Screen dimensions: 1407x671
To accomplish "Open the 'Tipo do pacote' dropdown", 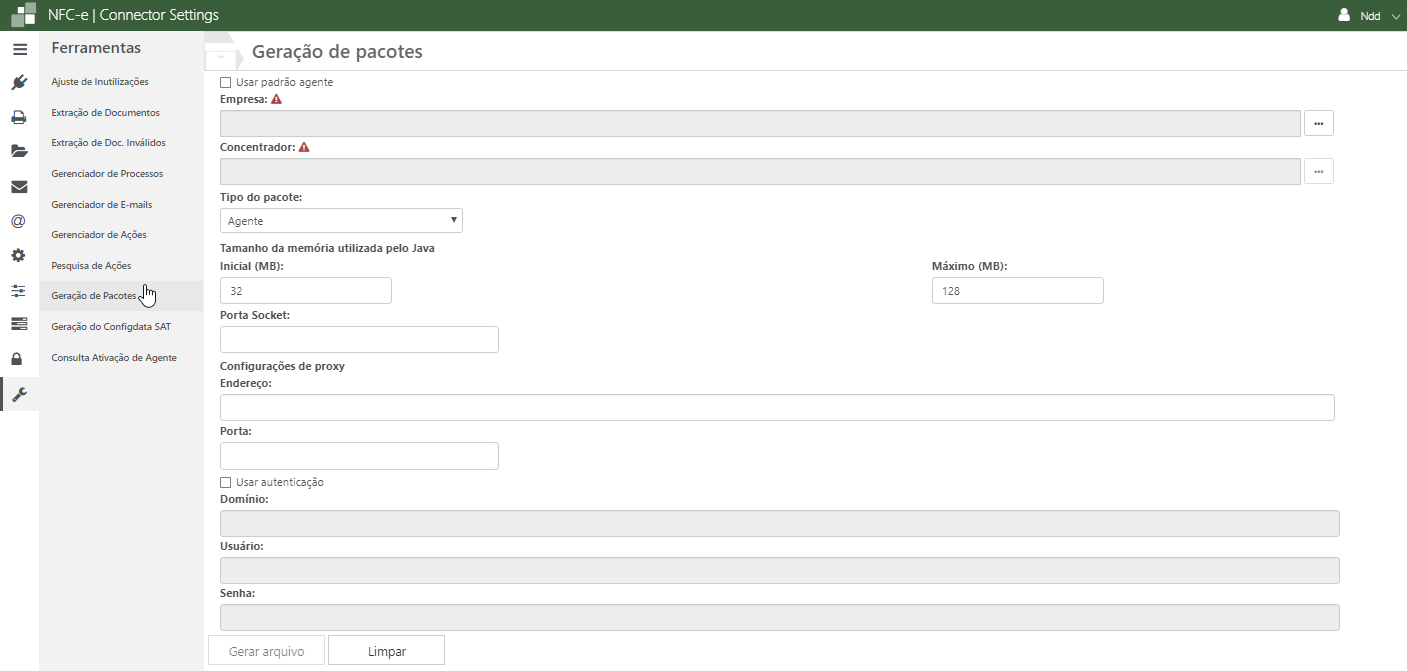I will pos(341,221).
